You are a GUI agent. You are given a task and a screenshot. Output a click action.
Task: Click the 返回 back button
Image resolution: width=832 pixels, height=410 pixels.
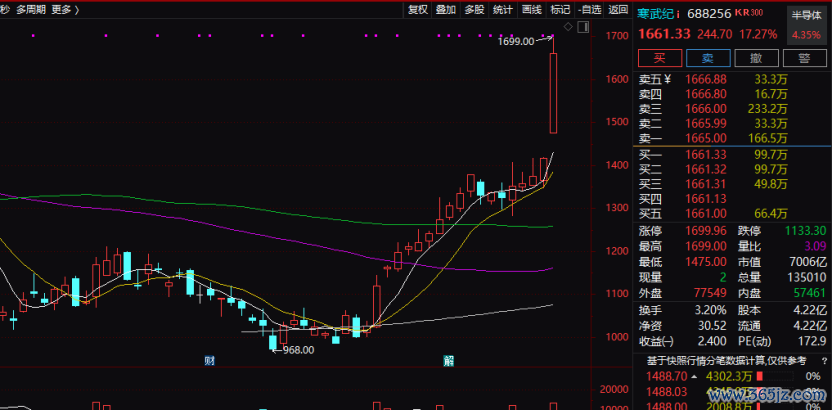point(618,10)
